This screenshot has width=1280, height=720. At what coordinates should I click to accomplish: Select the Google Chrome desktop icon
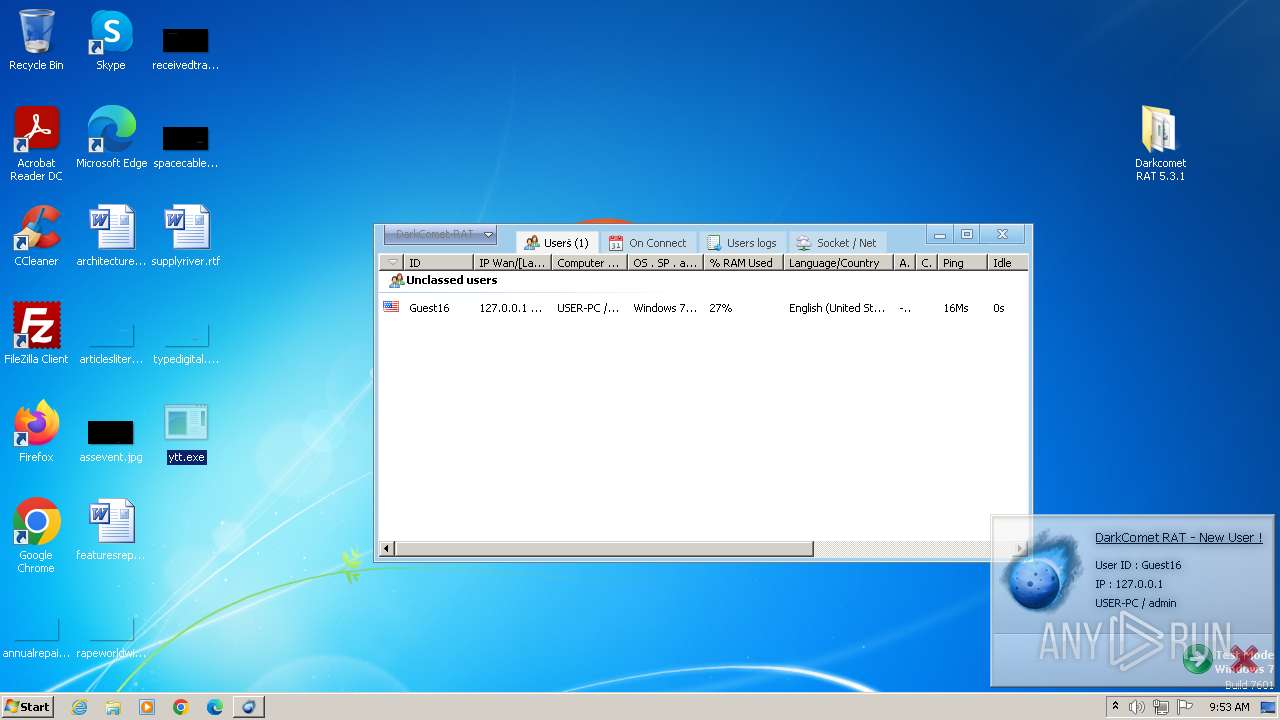[36, 536]
